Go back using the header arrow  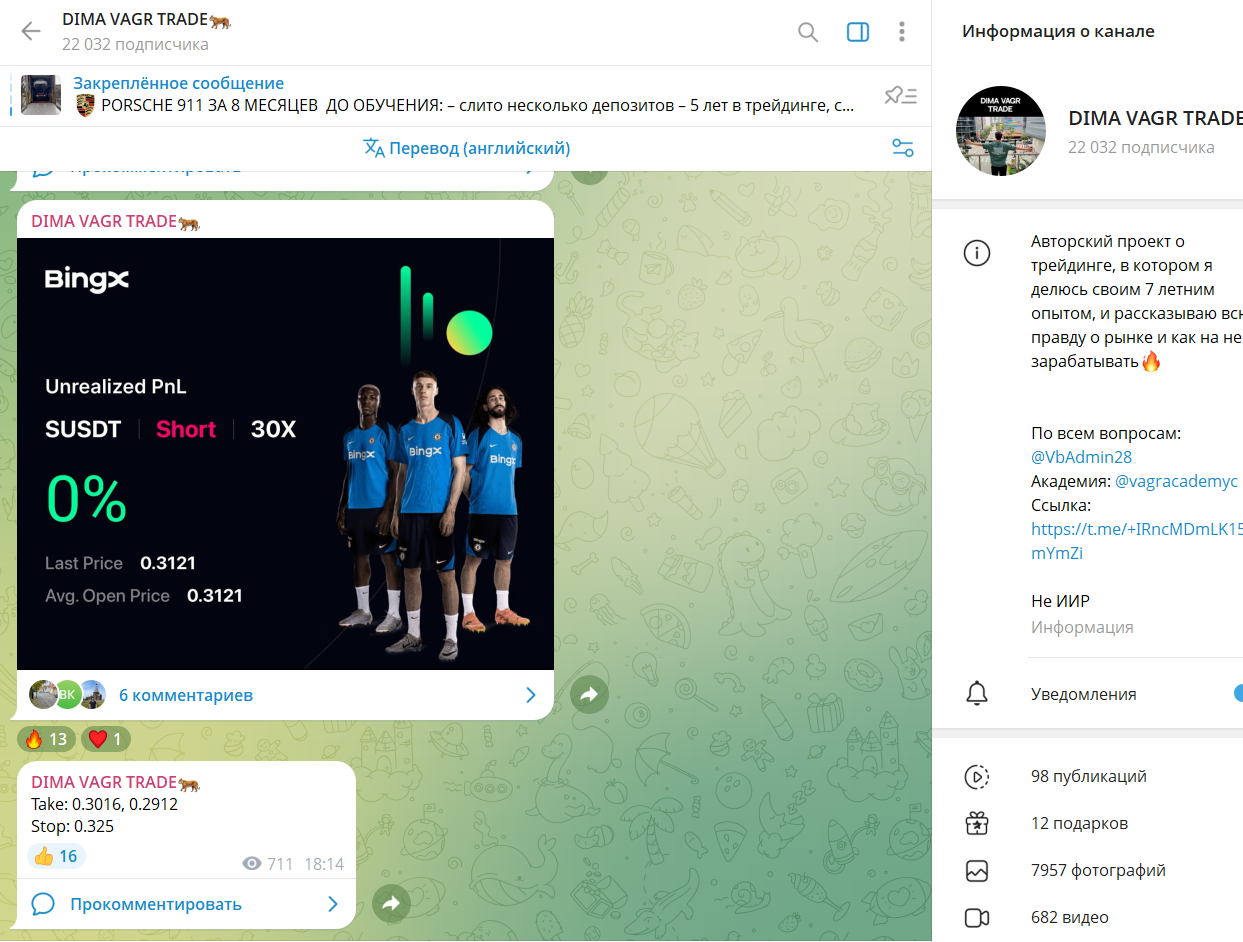pos(31,32)
